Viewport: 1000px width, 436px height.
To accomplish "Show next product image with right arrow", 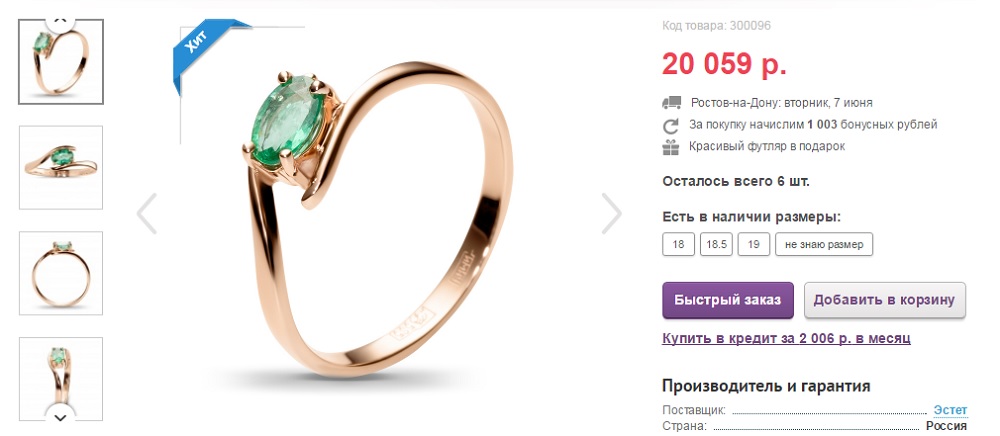I will coord(611,214).
